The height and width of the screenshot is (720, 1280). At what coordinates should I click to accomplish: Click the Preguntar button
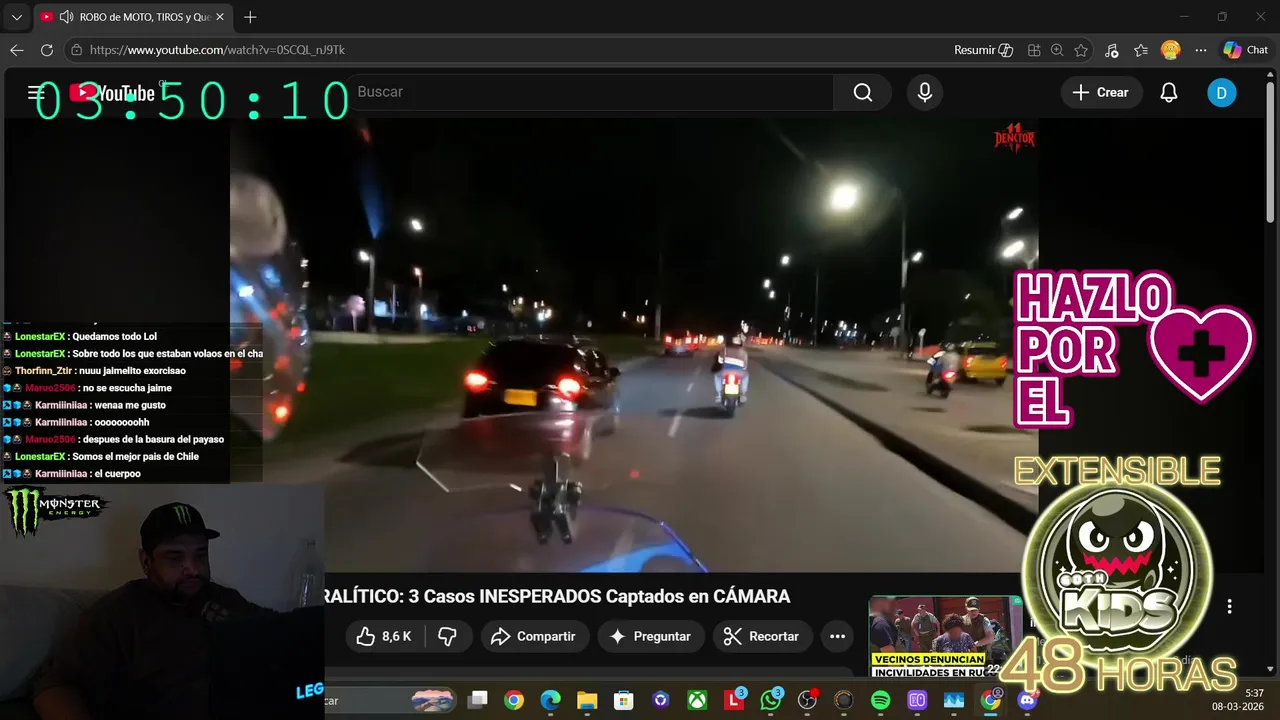[651, 636]
